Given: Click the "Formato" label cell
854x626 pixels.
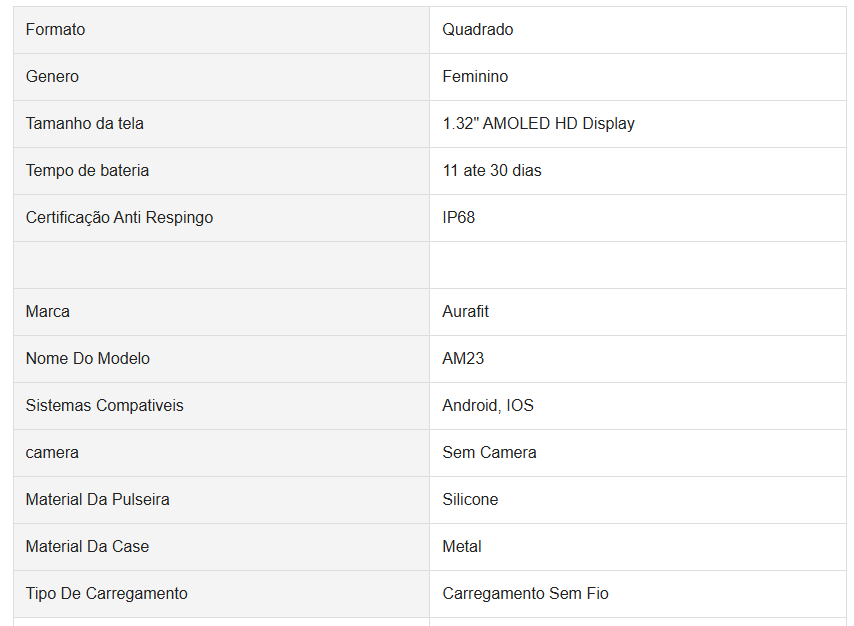Looking at the screenshot, I should (56, 30).
